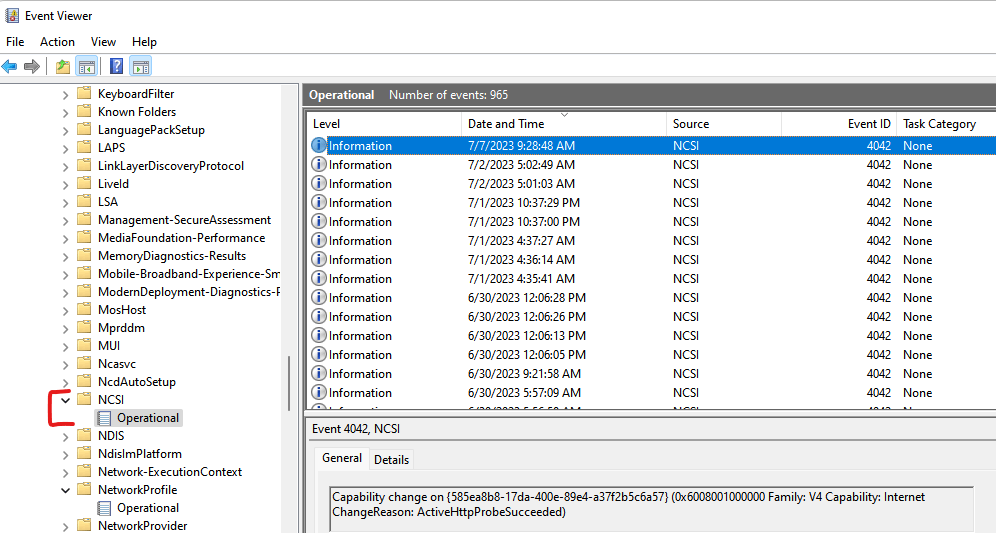Expand the Management-SecureAssessment node
This screenshot has height=533, width=996.
(65, 221)
